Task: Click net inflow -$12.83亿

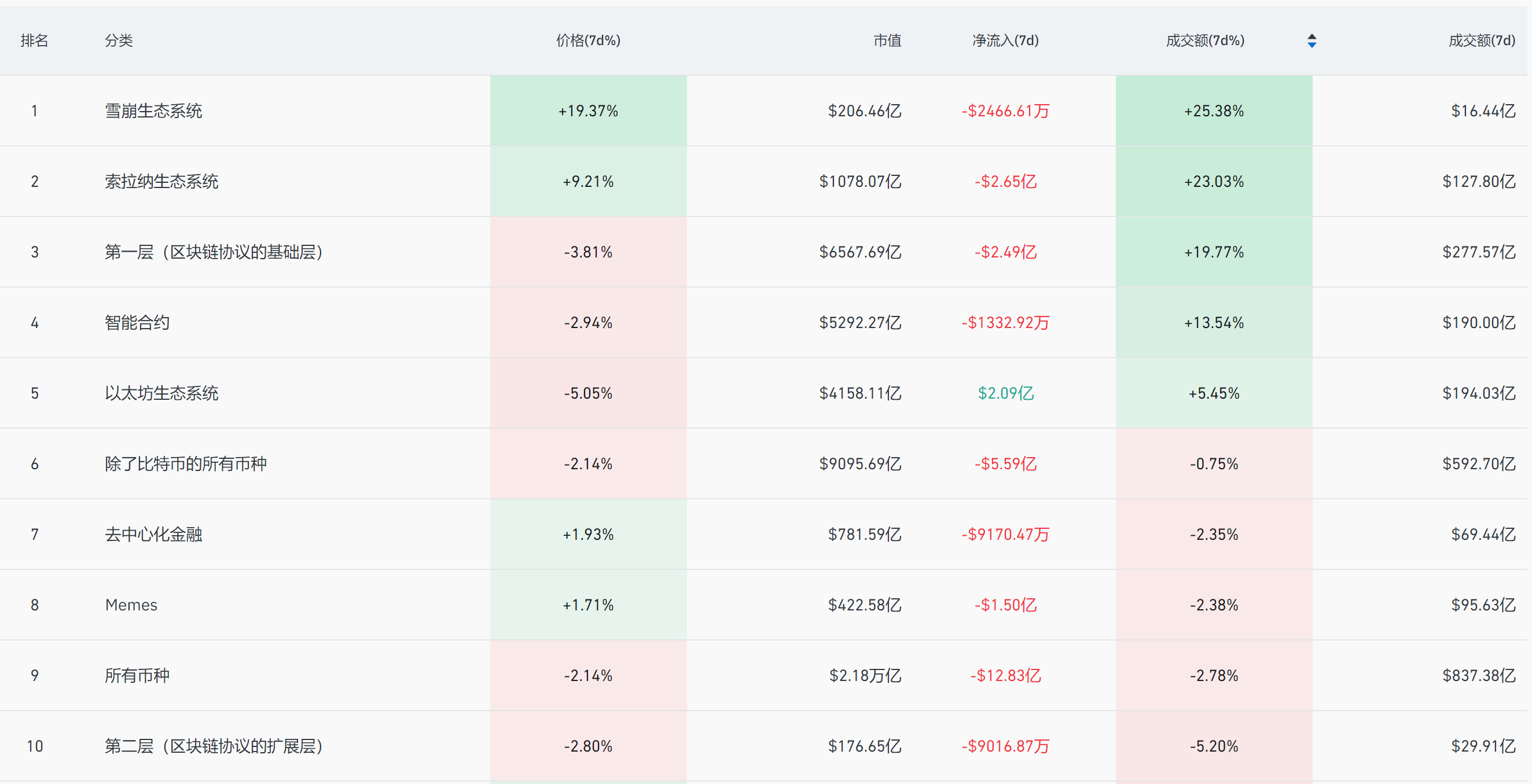Action: [x=1006, y=675]
